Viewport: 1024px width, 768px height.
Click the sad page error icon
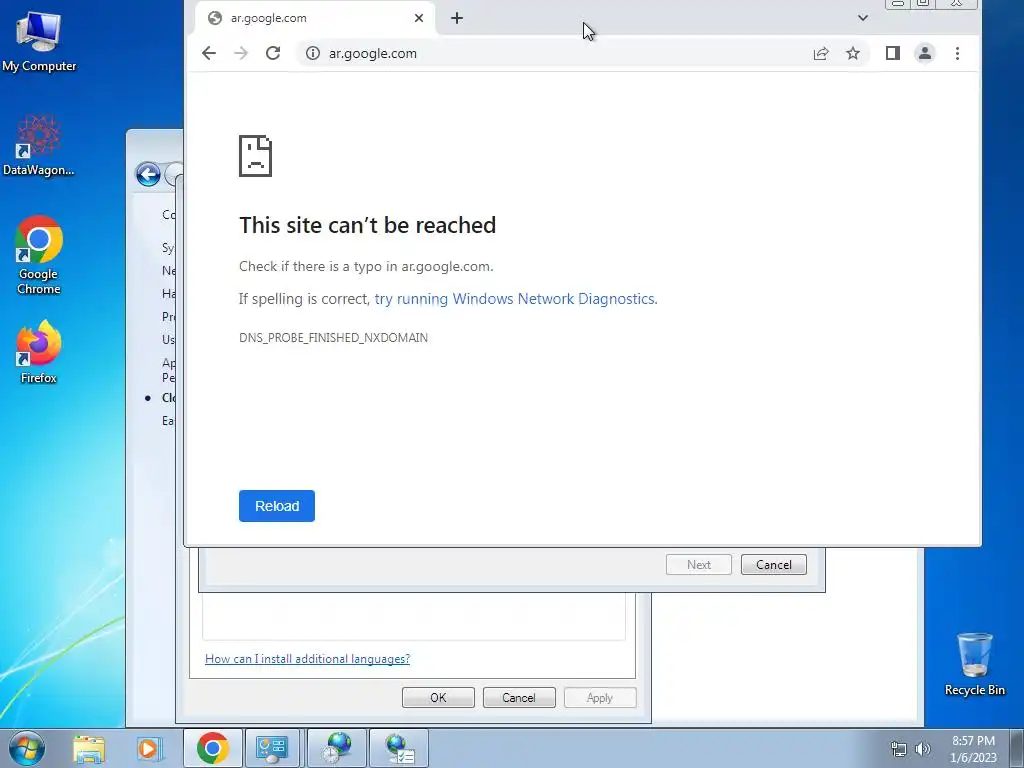255,156
